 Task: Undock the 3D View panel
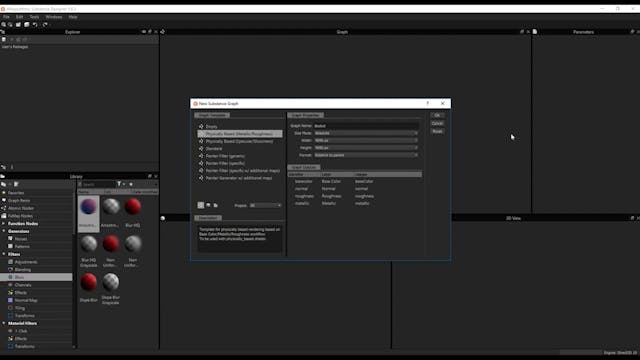pos(632,218)
